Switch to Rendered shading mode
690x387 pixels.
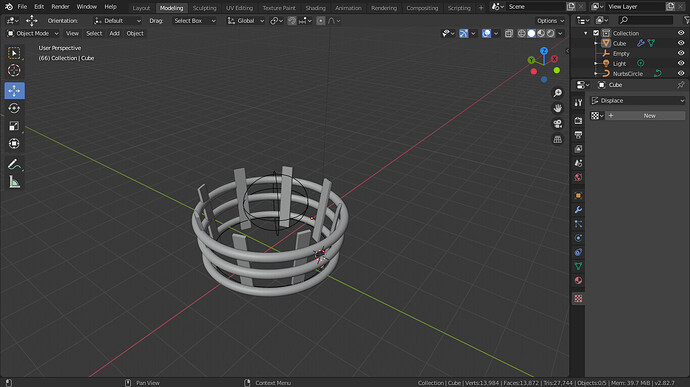(551, 33)
